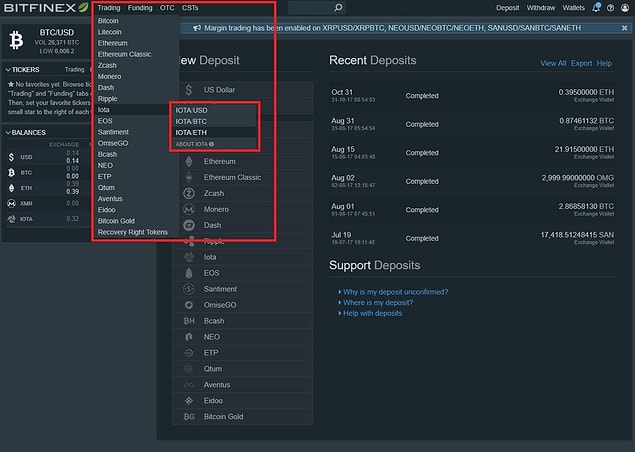Open the help question mark icon
Image resolution: width=635 pixels, height=452 pixels.
[610, 8]
